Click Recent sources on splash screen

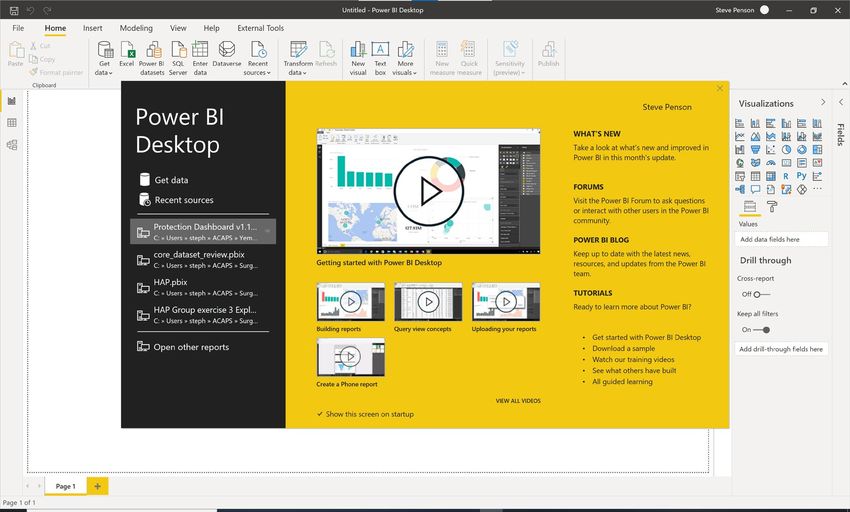[x=176, y=200]
